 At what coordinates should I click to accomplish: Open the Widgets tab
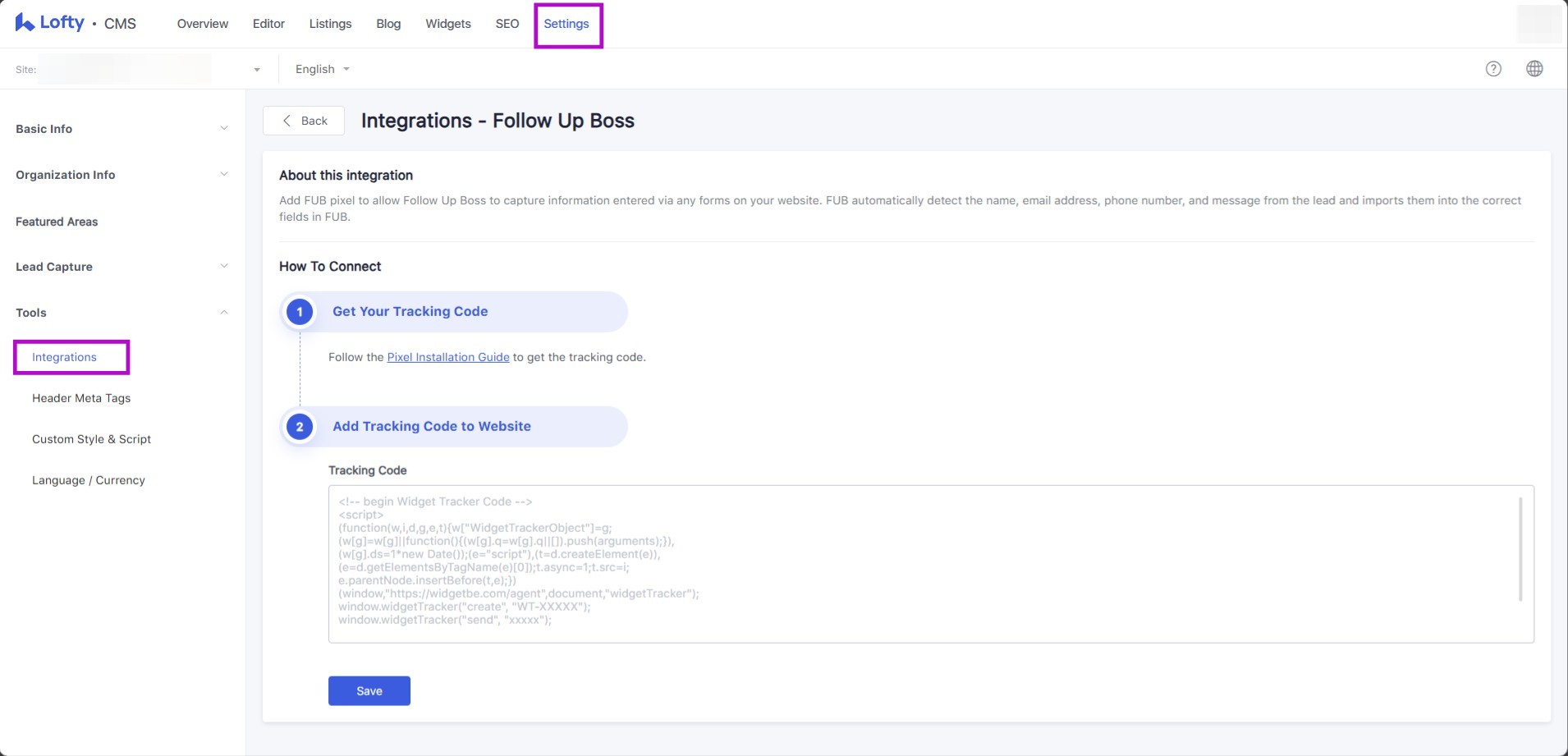tap(447, 24)
